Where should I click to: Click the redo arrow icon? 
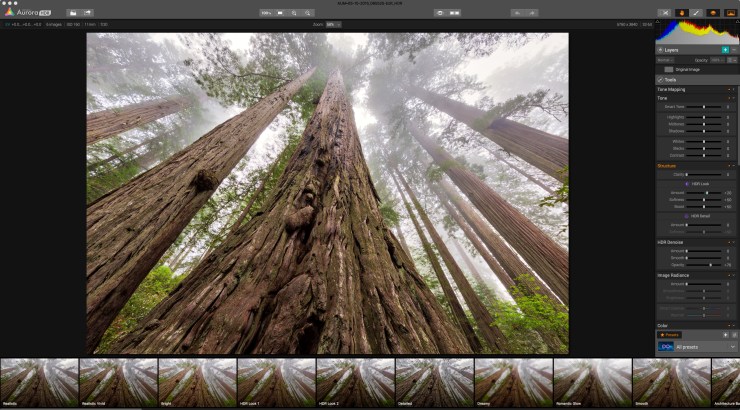point(532,13)
